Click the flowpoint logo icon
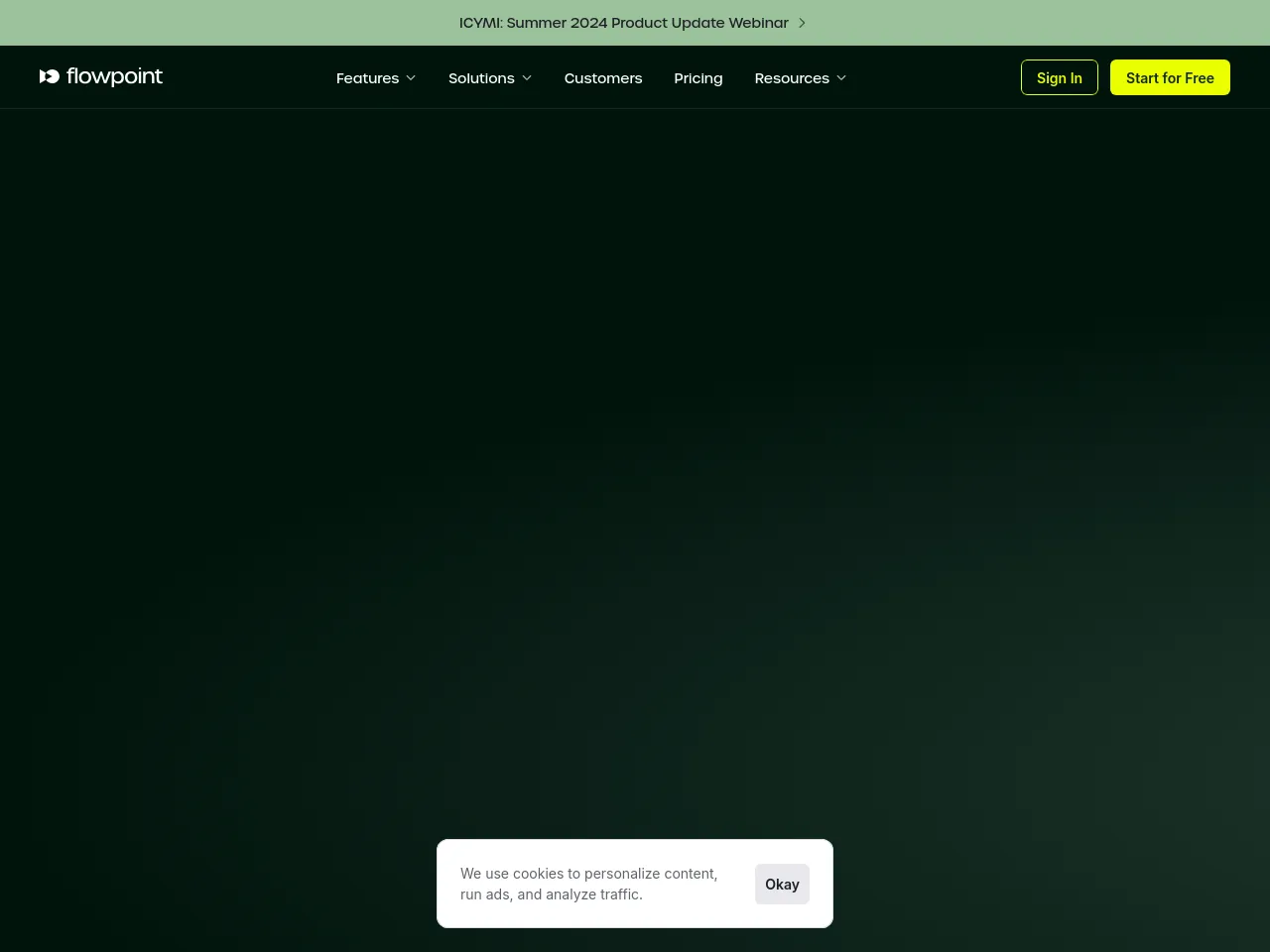 point(50,76)
